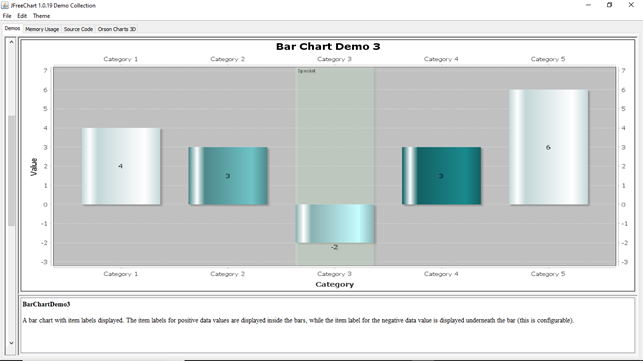Open the Theme menu
This screenshot has width=643, height=361.
tap(41, 16)
